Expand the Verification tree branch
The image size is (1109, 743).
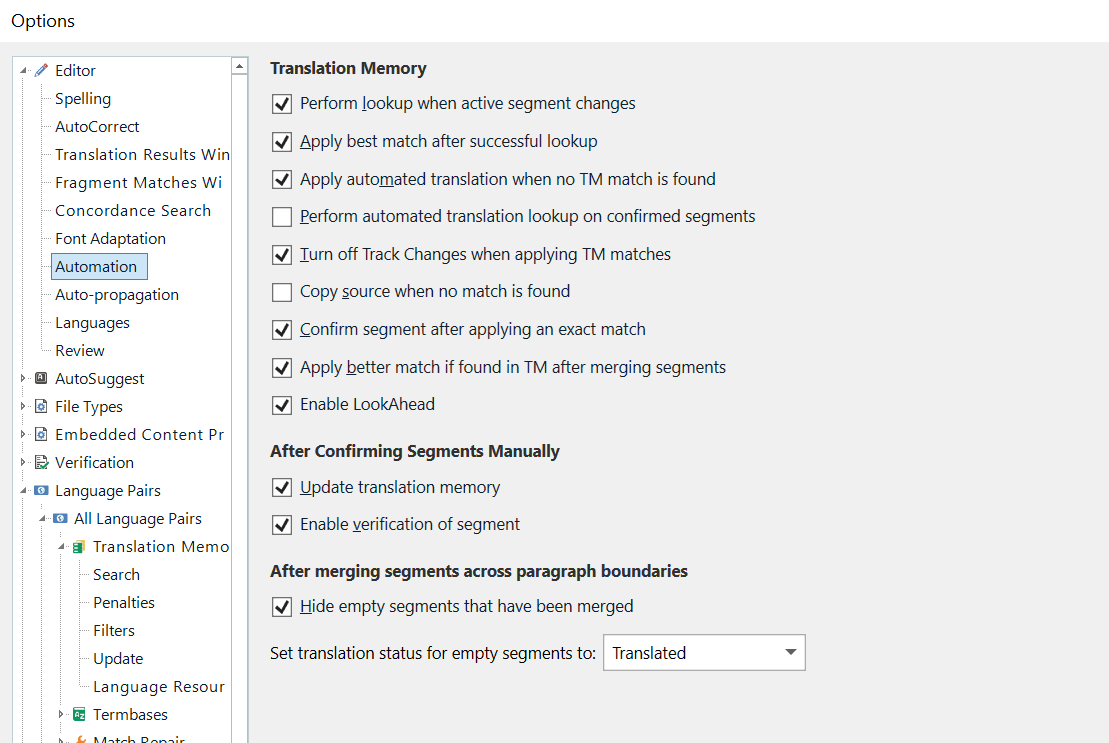click(22, 462)
